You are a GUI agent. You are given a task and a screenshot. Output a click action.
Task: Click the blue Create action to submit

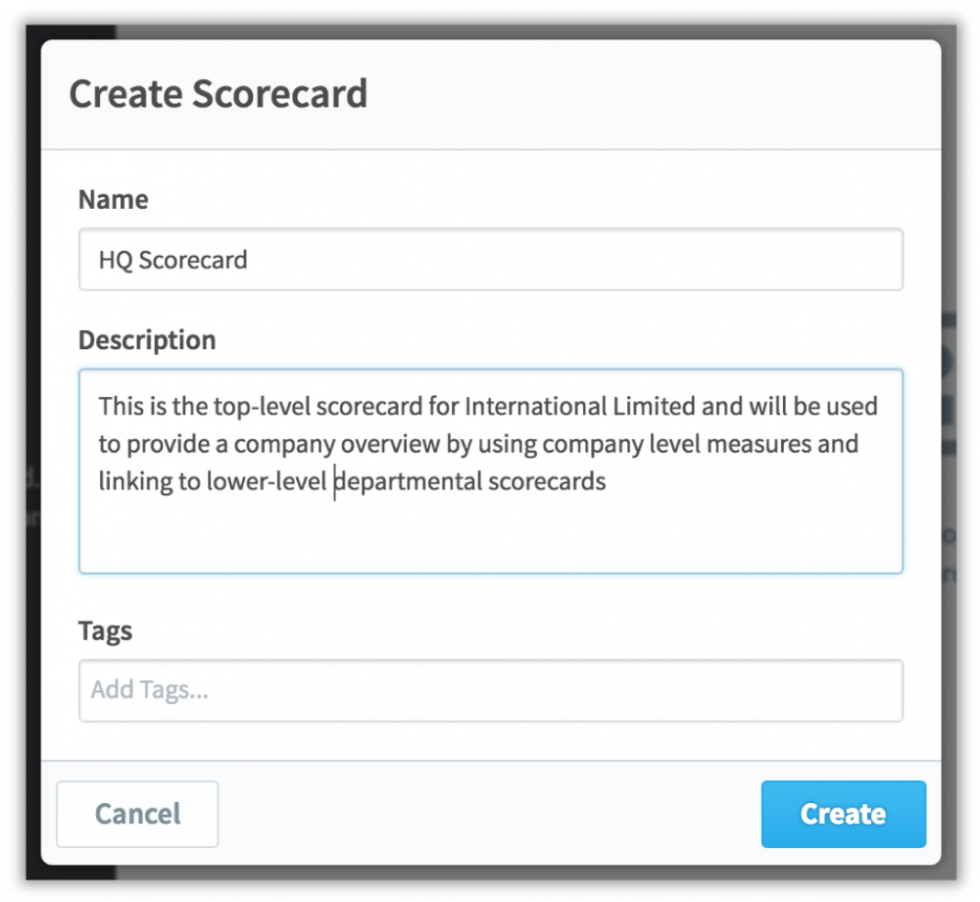click(x=842, y=813)
